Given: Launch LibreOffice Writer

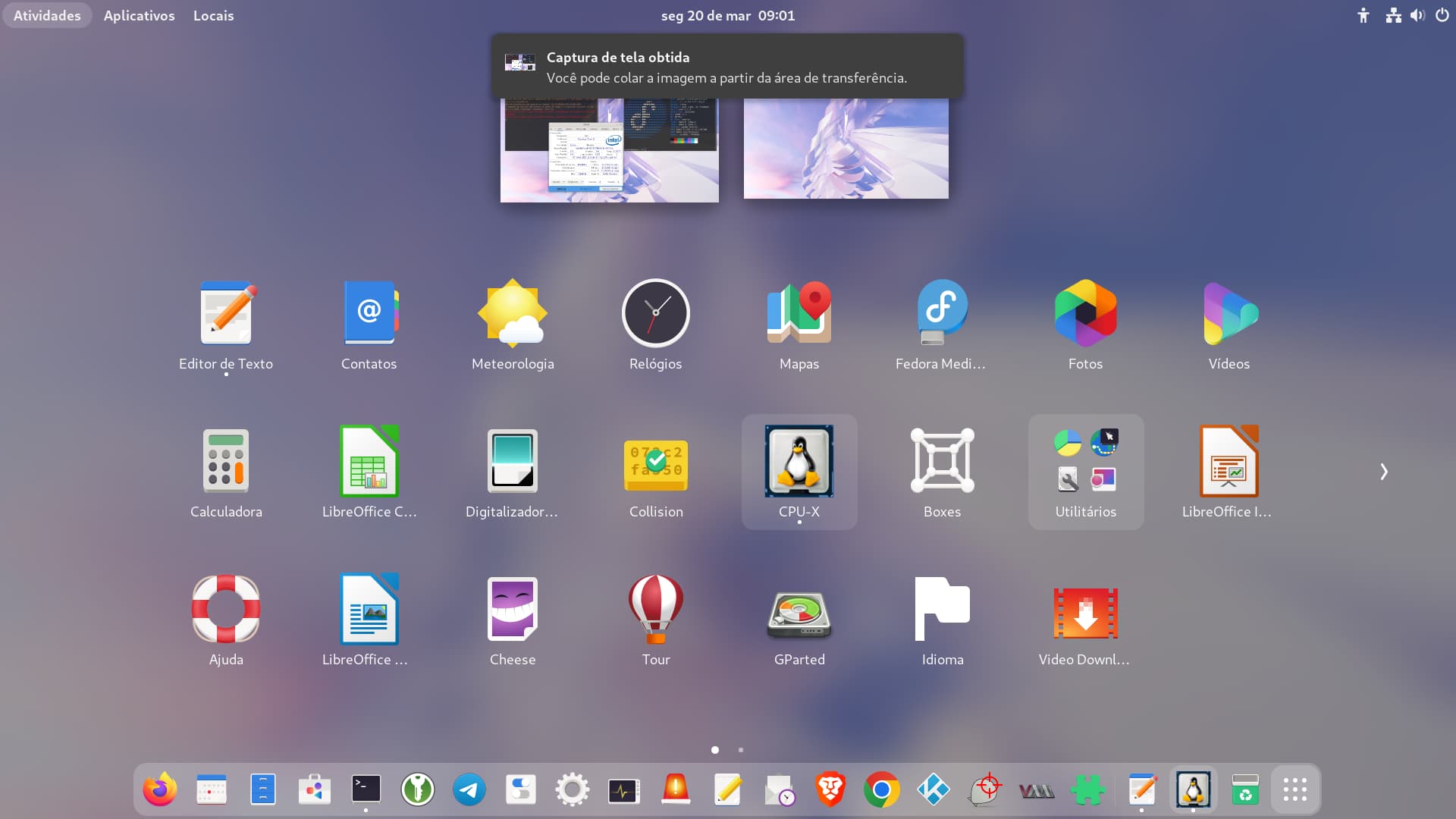Looking at the screenshot, I should 369,620.
